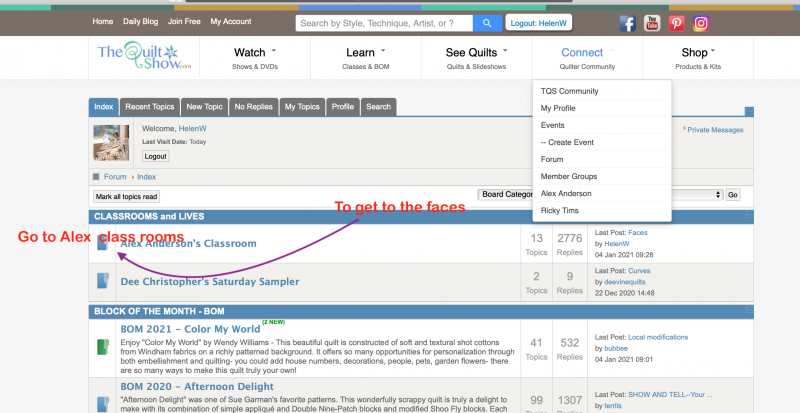The image size is (800, 413).
Task: Click the Pinterest icon in header
Action: pyautogui.click(x=677, y=23)
